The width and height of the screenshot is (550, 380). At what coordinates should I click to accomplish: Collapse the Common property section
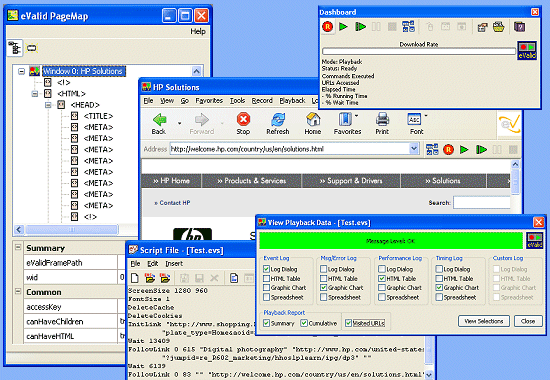pyautogui.click(x=18, y=291)
